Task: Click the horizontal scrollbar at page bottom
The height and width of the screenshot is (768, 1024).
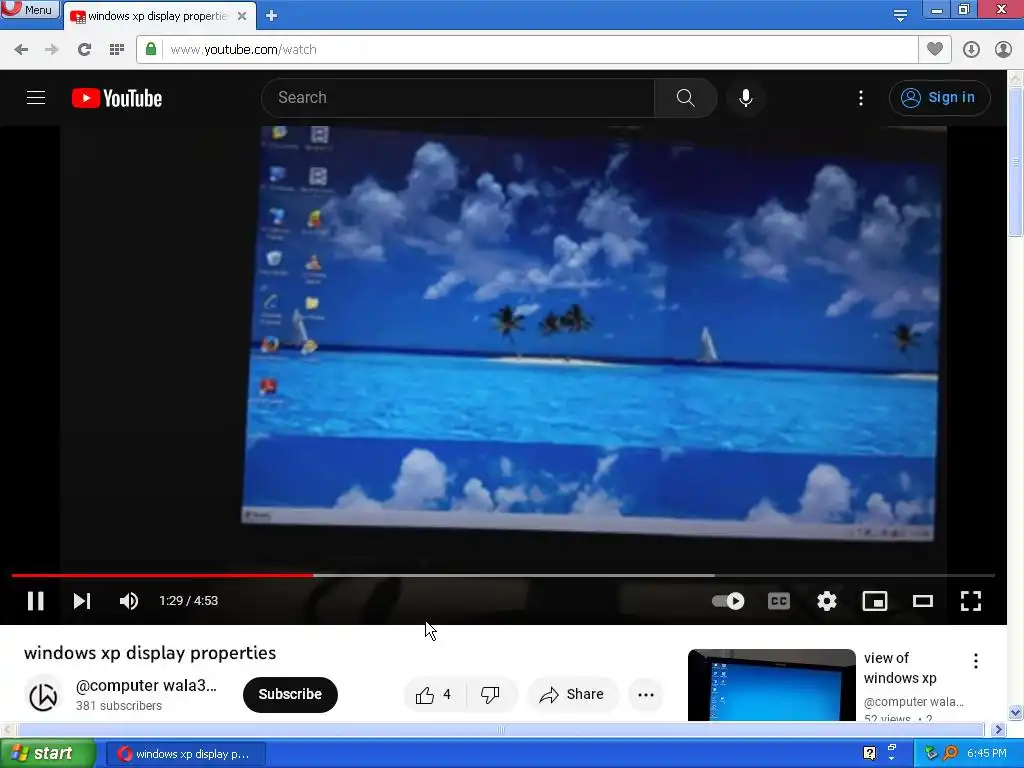Action: [500, 729]
